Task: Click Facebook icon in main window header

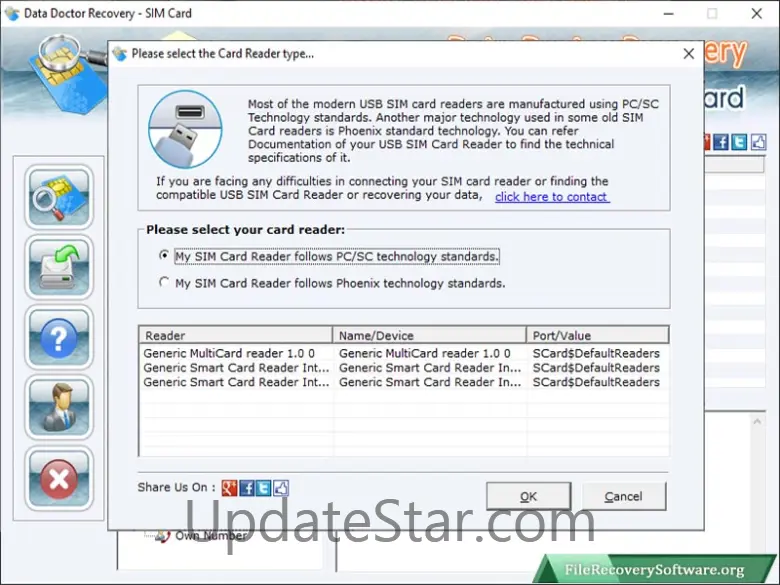Action: 721,142
